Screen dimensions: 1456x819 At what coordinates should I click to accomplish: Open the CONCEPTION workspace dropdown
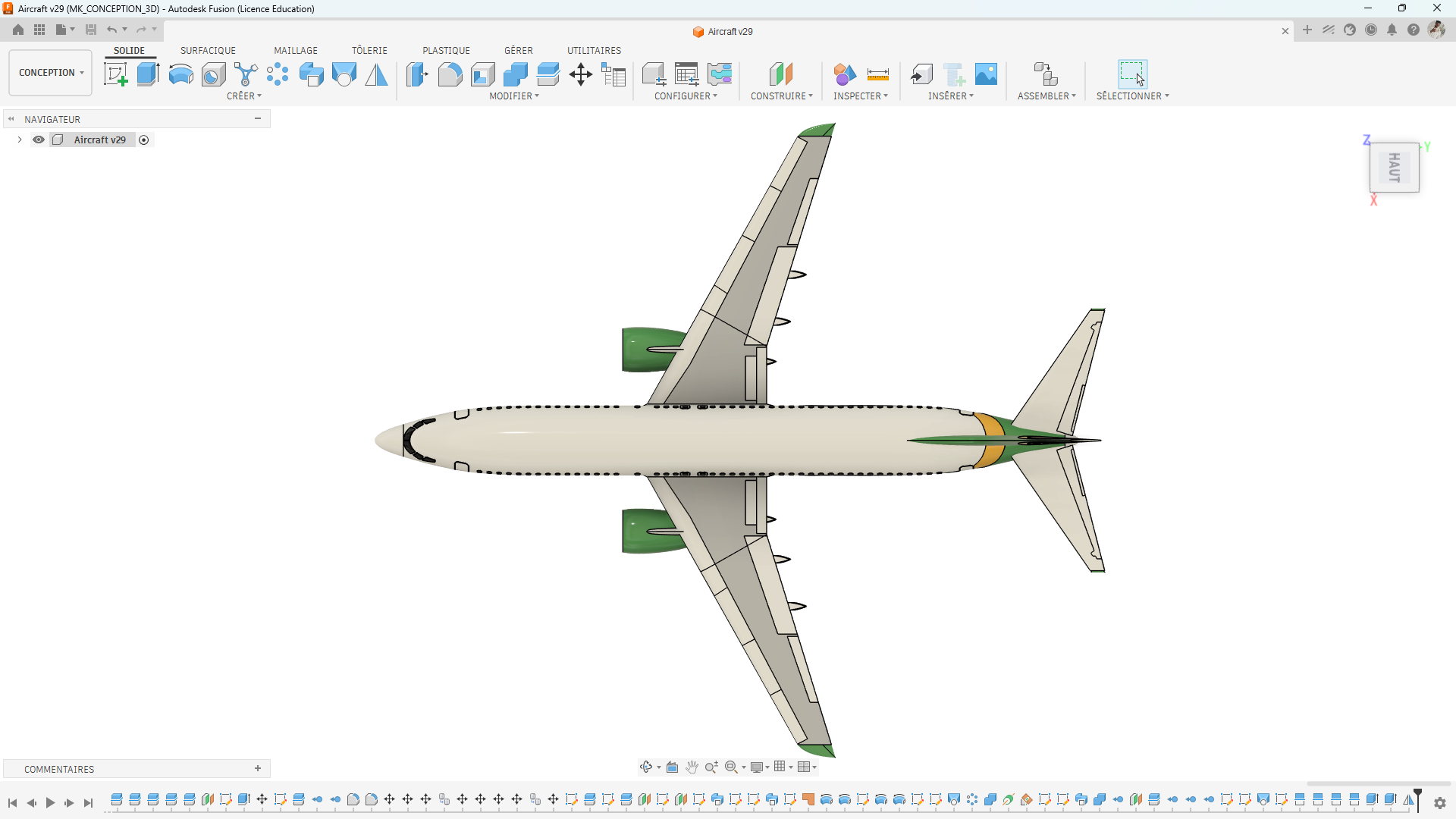[x=51, y=73]
